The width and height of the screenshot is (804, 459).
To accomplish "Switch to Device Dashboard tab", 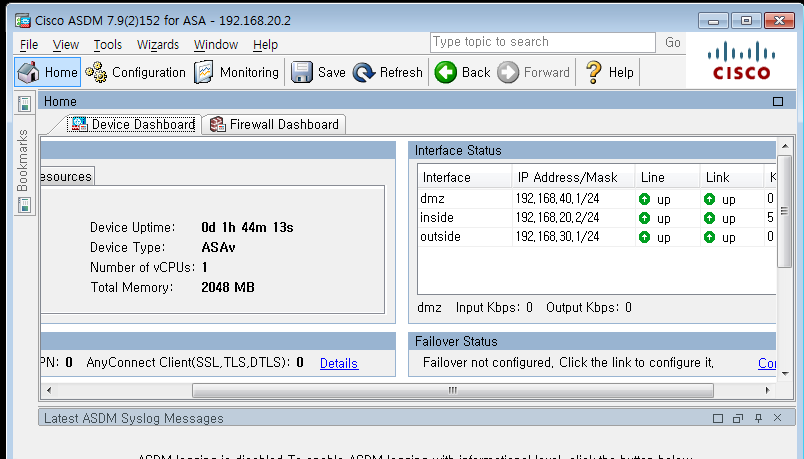I will (133, 124).
